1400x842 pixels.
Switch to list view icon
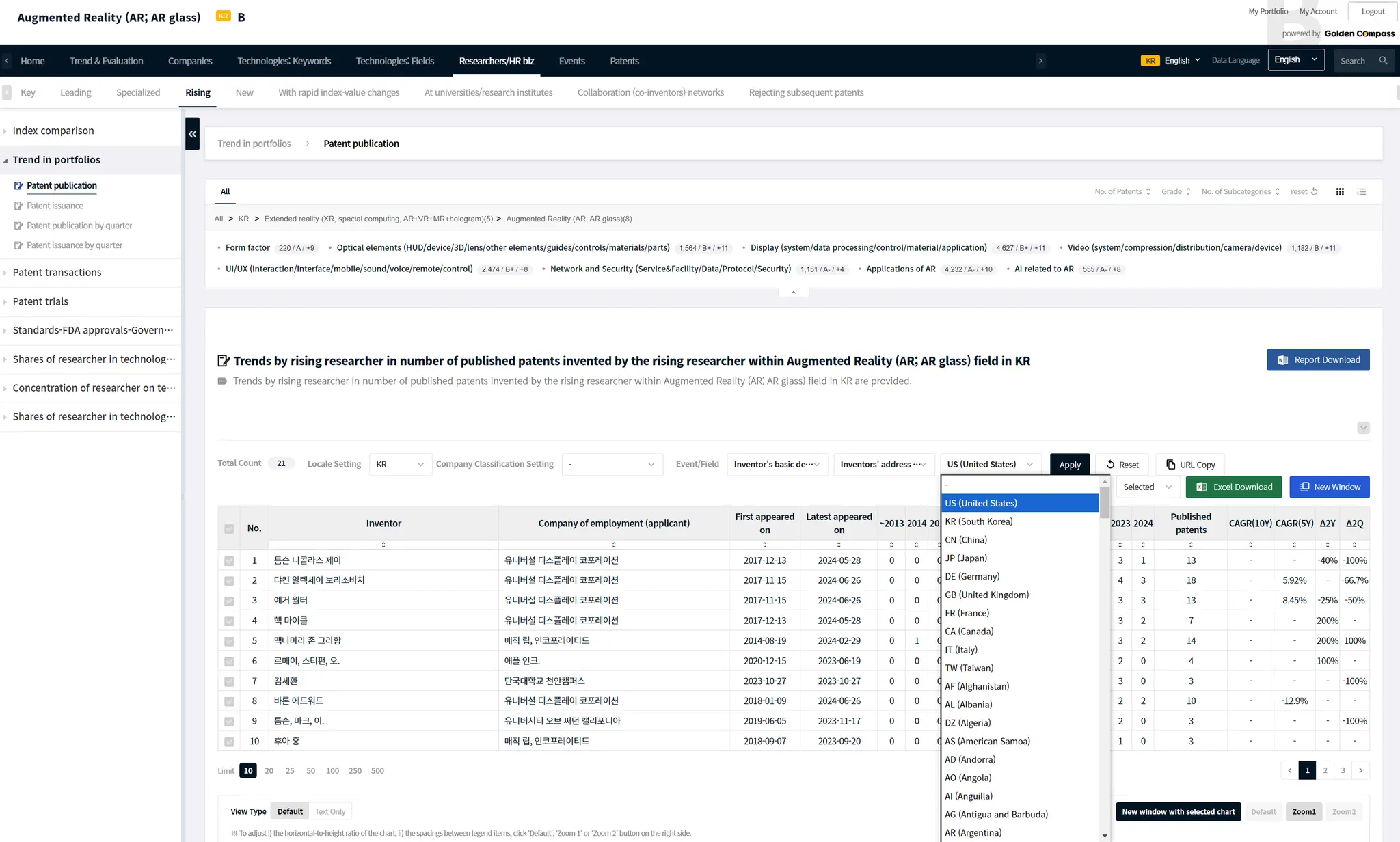(1362, 192)
